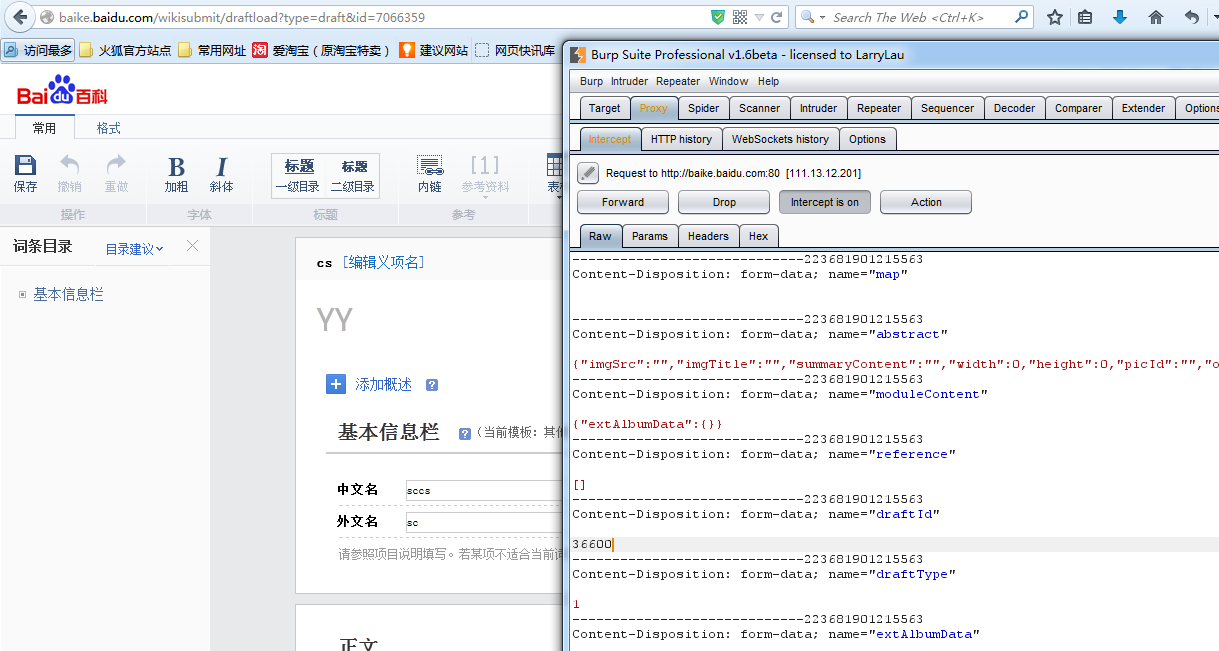Open the help icon next to 基本信息栏
1219x651 pixels.
(x=465, y=434)
